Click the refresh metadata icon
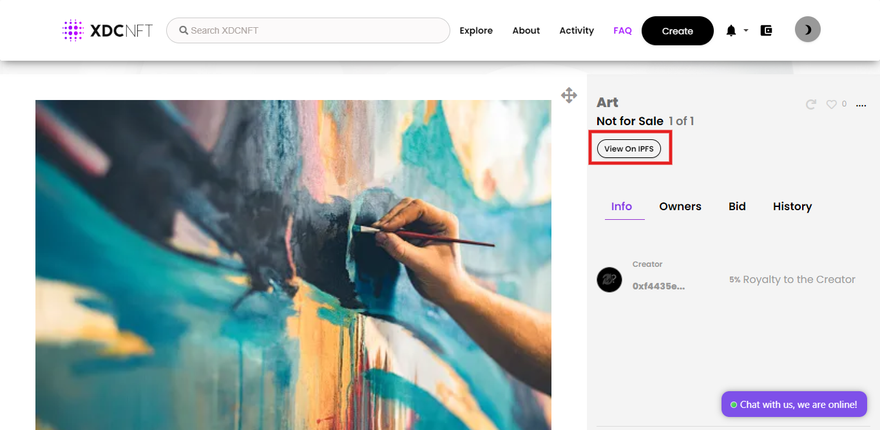The width and height of the screenshot is (880, 430). pos(810,104)
